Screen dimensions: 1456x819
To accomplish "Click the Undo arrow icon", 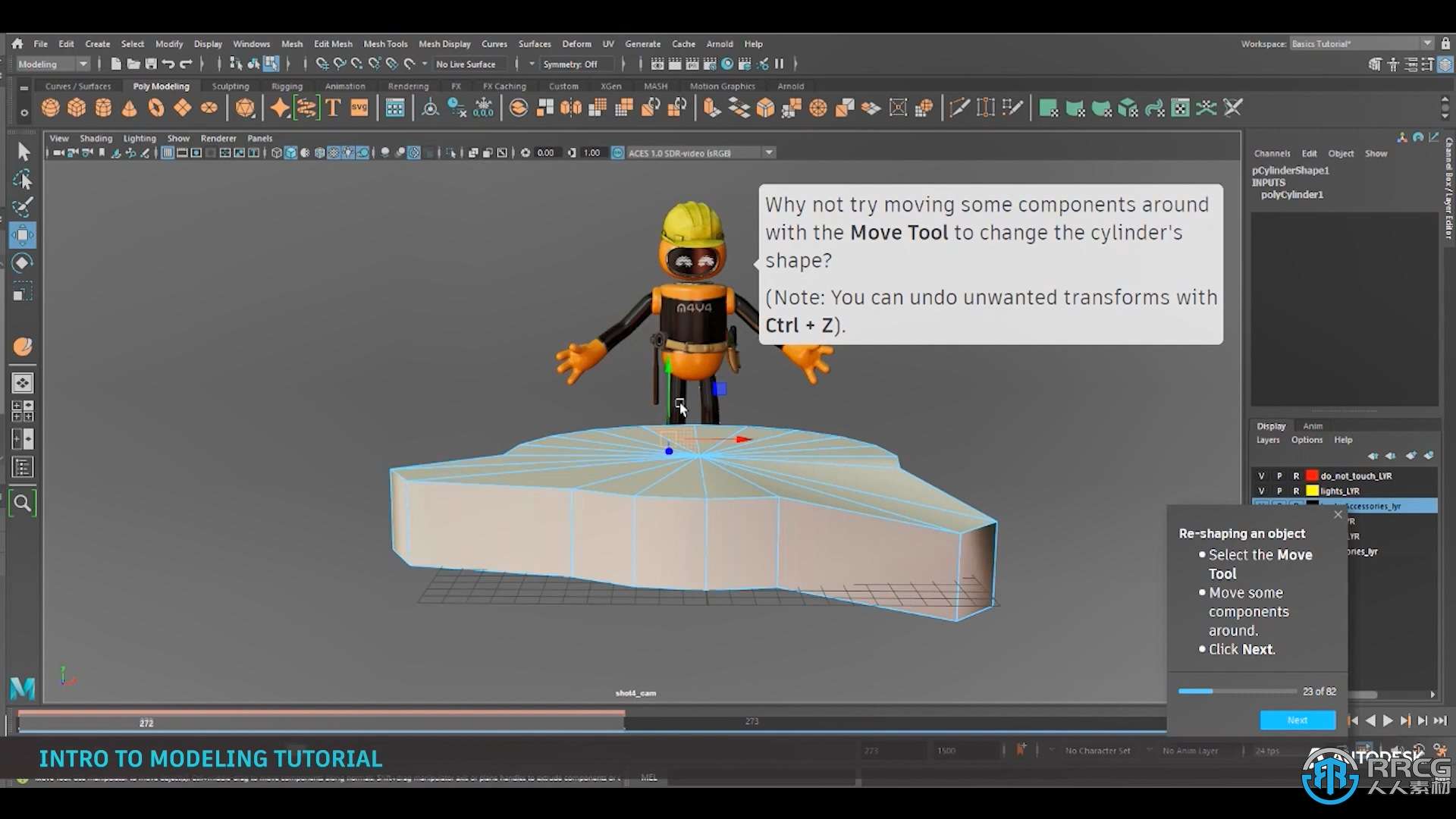I will [x=168, y=64].
